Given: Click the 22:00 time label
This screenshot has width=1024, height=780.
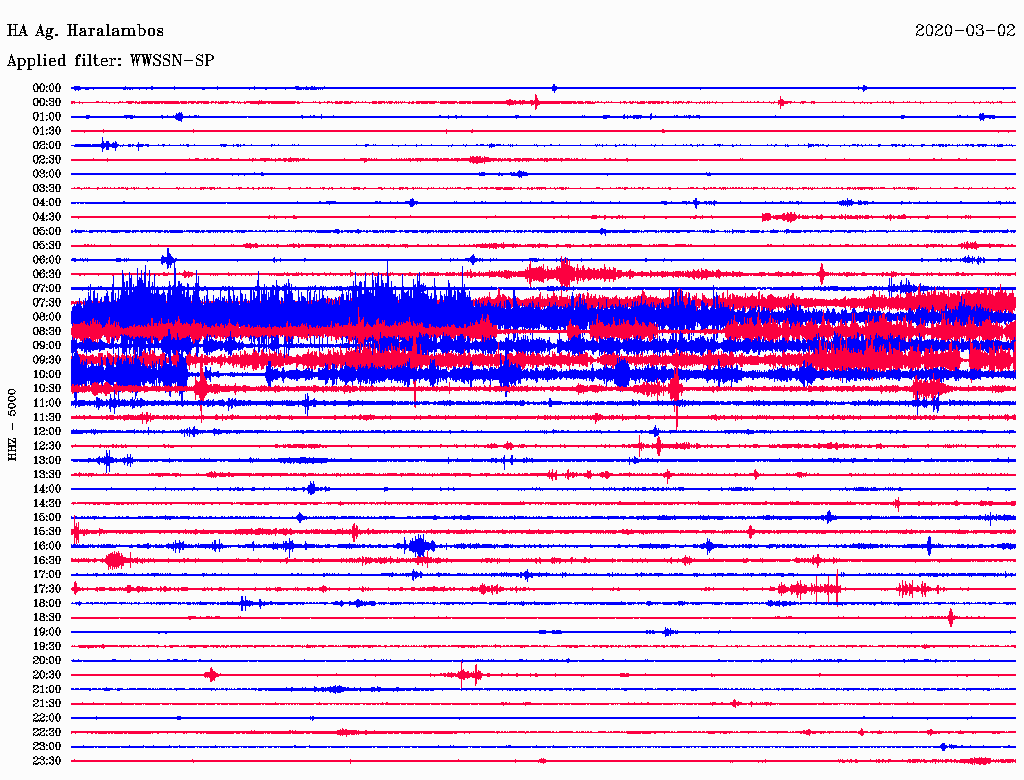Looking at the screenshot, I should tap(47, 718).
